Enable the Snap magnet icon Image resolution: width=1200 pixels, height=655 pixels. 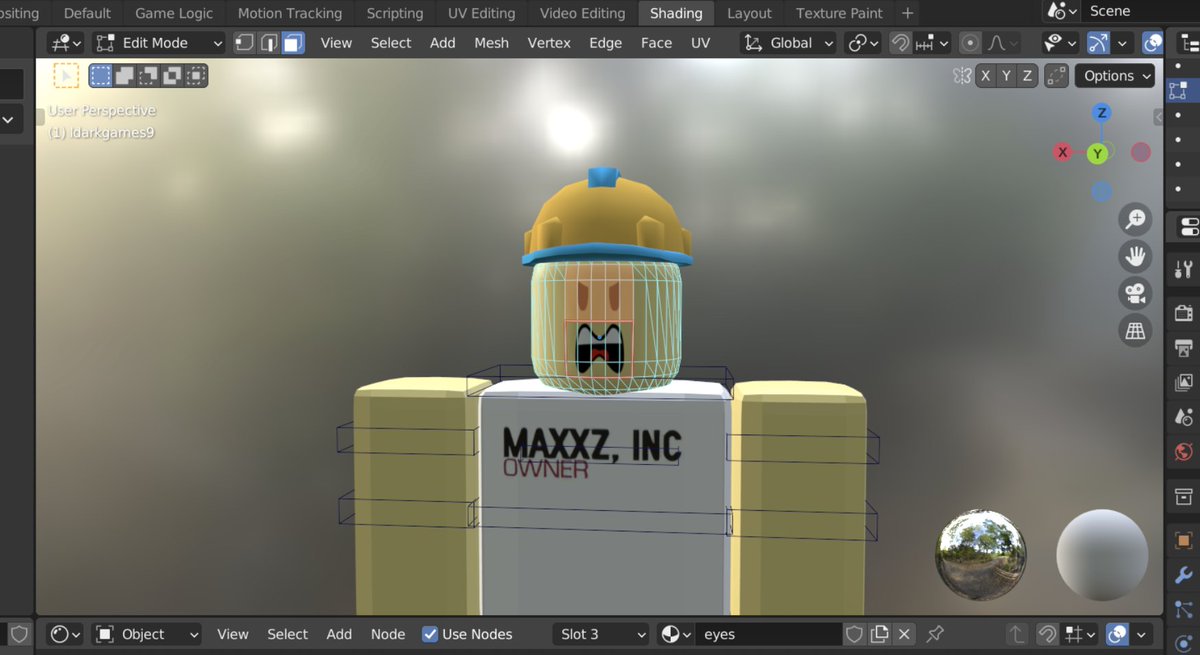pyautogui.click(x=900, y=42)
